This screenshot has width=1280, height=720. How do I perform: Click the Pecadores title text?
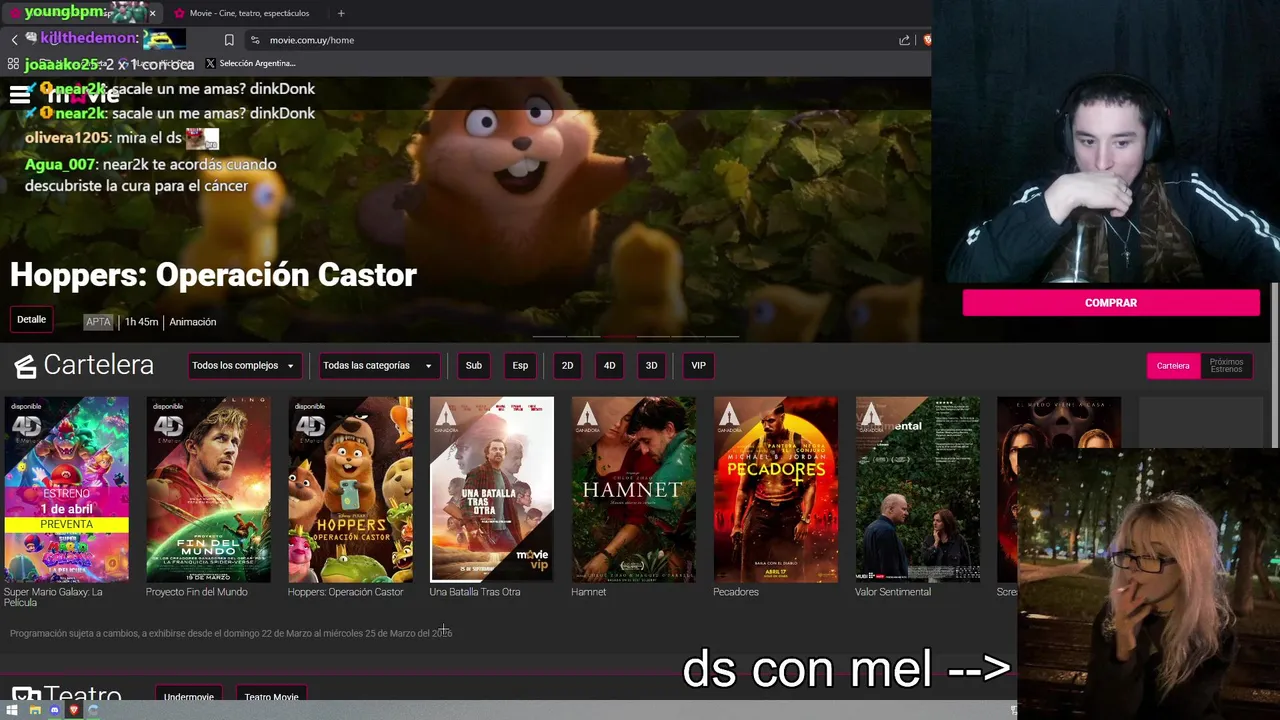[x=736, y=592]
